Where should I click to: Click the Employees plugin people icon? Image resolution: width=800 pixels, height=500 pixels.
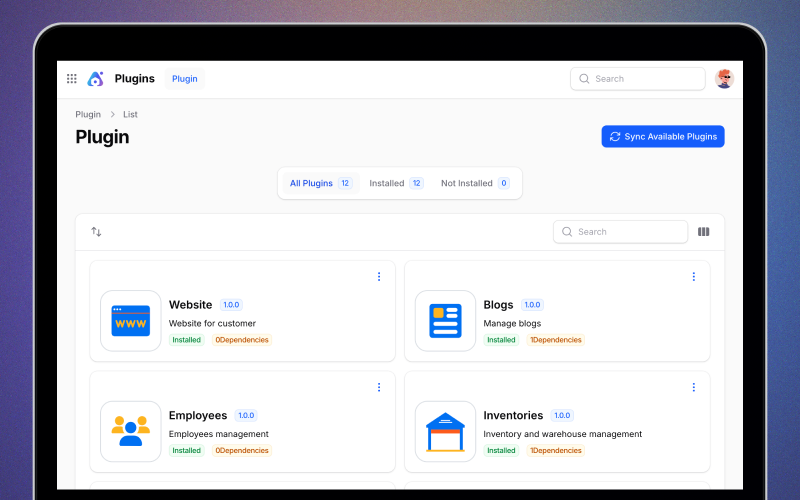point(131,431)
